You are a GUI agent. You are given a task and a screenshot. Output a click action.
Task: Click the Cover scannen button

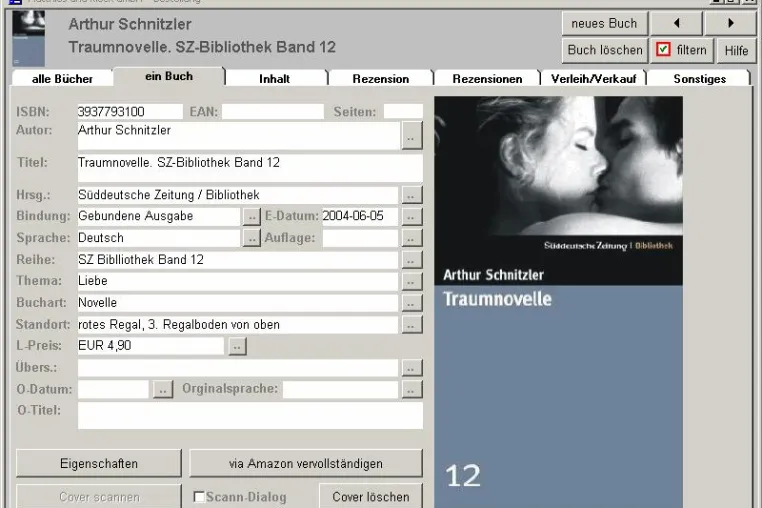pos(99,496)
